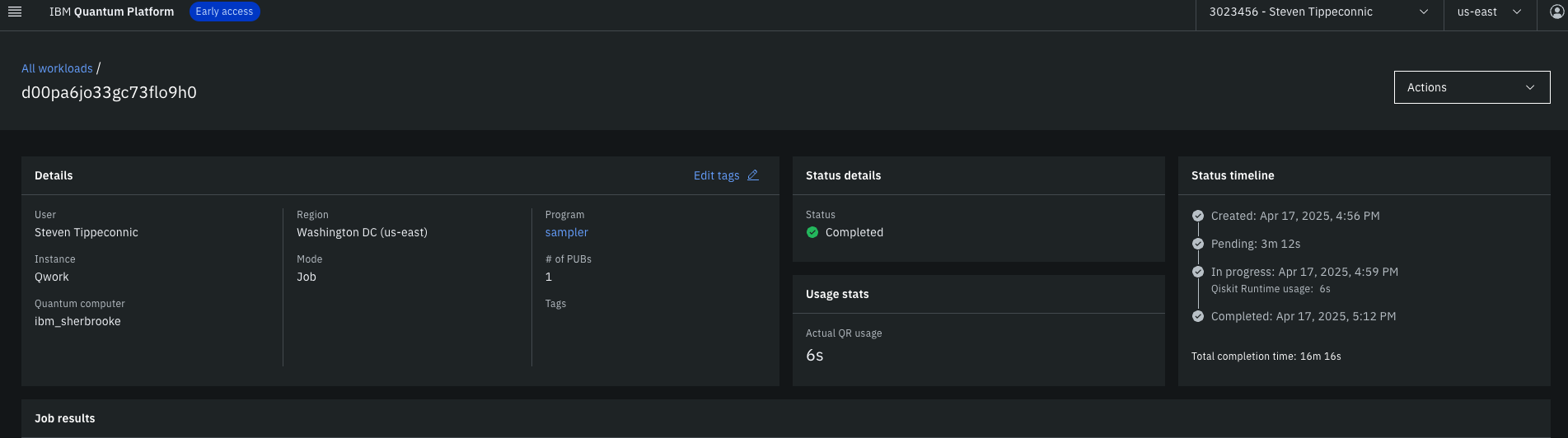Screen dimensions: 1568x438
Task: Select the job ID d00pa6jo33gc73flo9h0
Action: (x=109, y=92)
